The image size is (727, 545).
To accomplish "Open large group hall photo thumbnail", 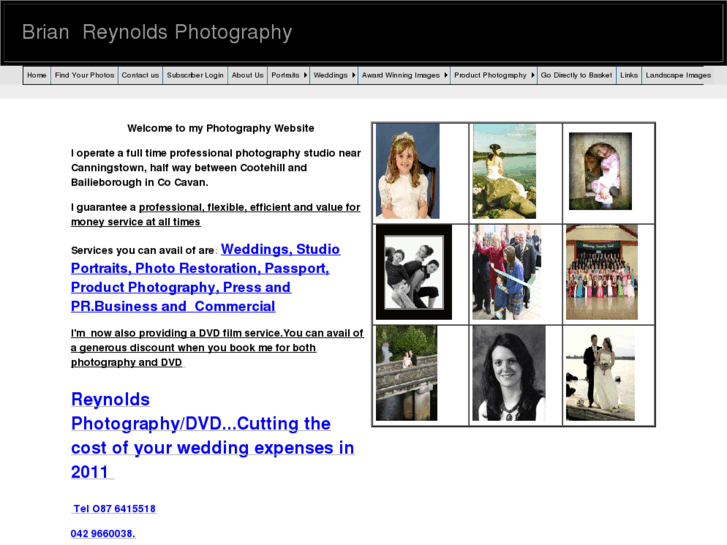I will (602, 272).
